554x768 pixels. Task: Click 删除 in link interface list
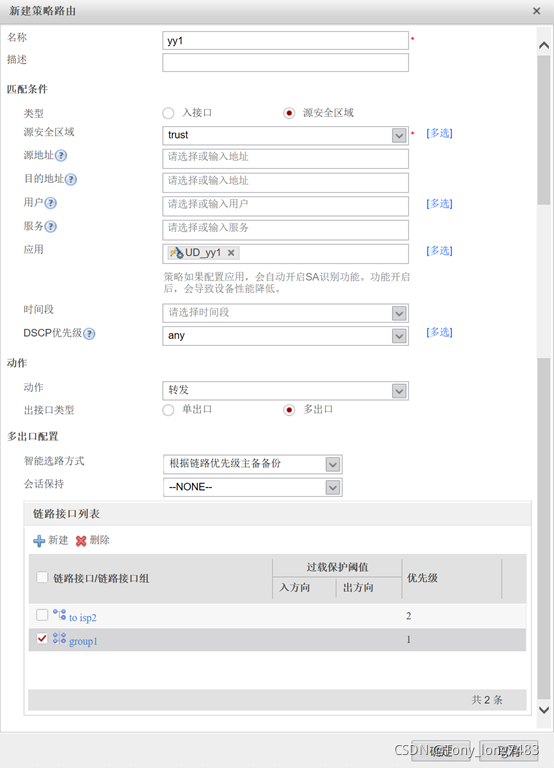tap(99, 540)
